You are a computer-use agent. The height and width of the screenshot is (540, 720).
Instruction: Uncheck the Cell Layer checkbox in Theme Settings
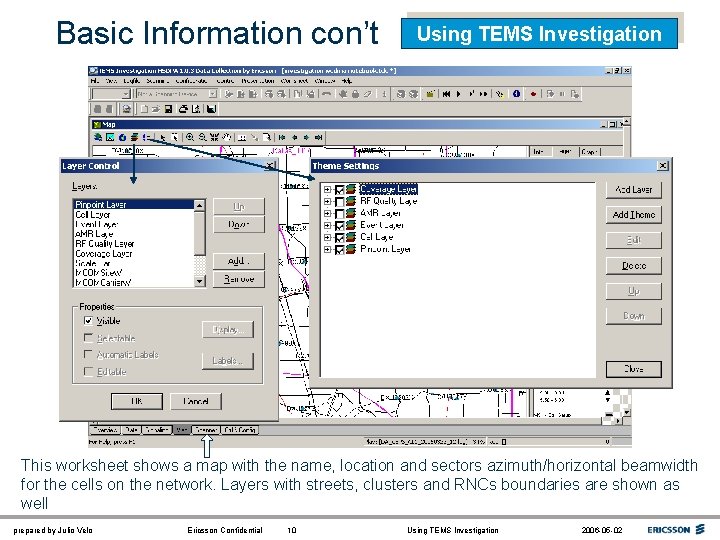pos(339,237)
